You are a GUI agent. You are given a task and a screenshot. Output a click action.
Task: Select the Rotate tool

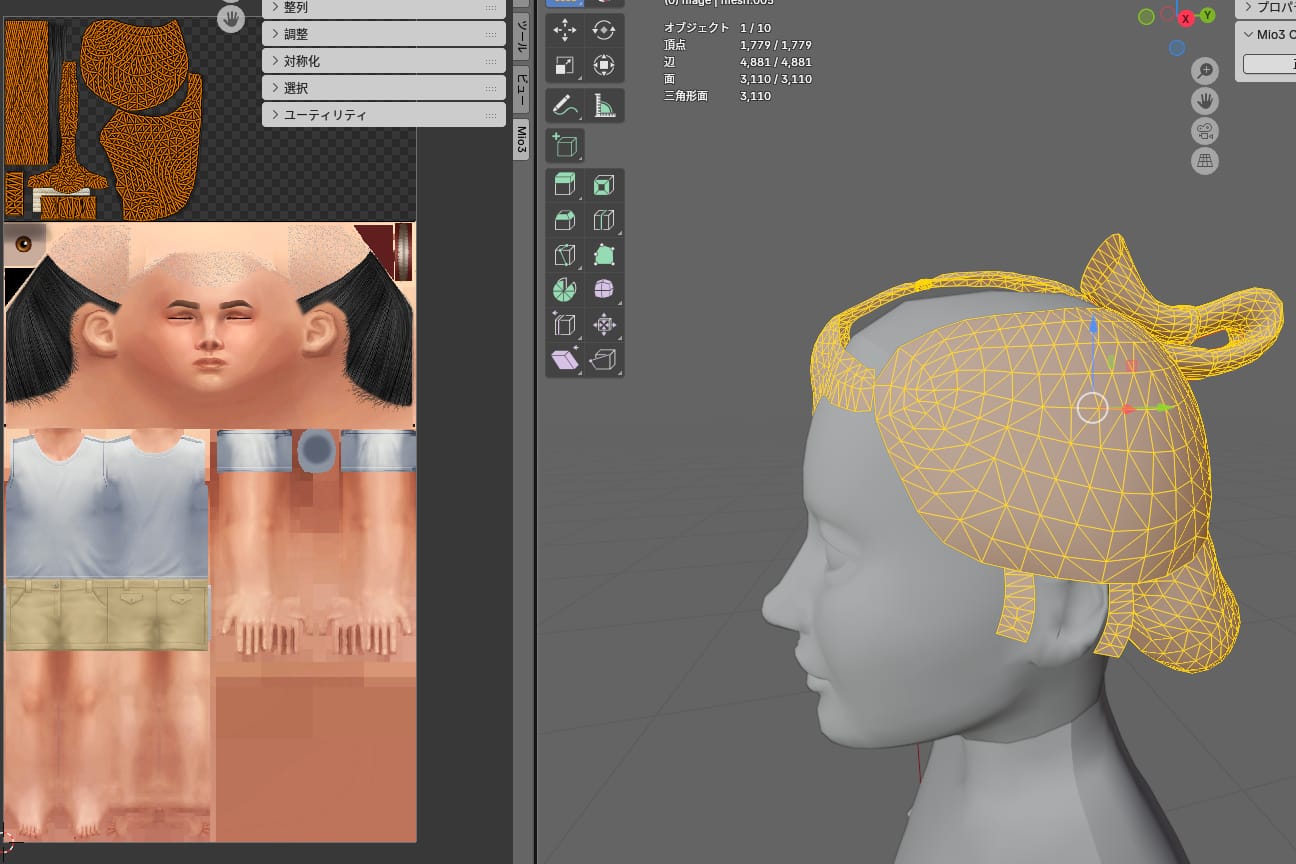(604, 30)
